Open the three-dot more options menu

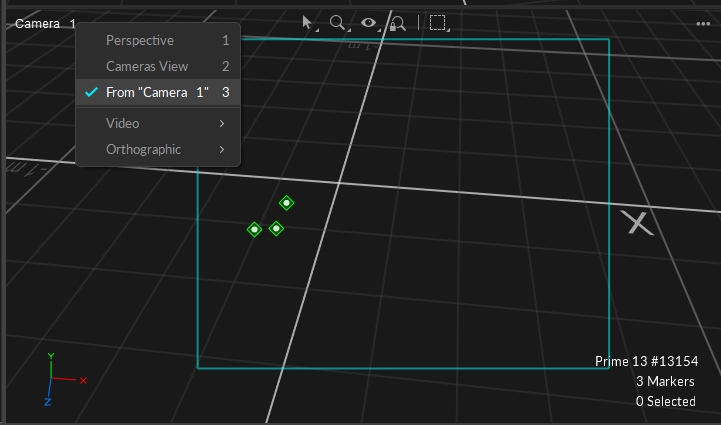(x=704, y=23)
